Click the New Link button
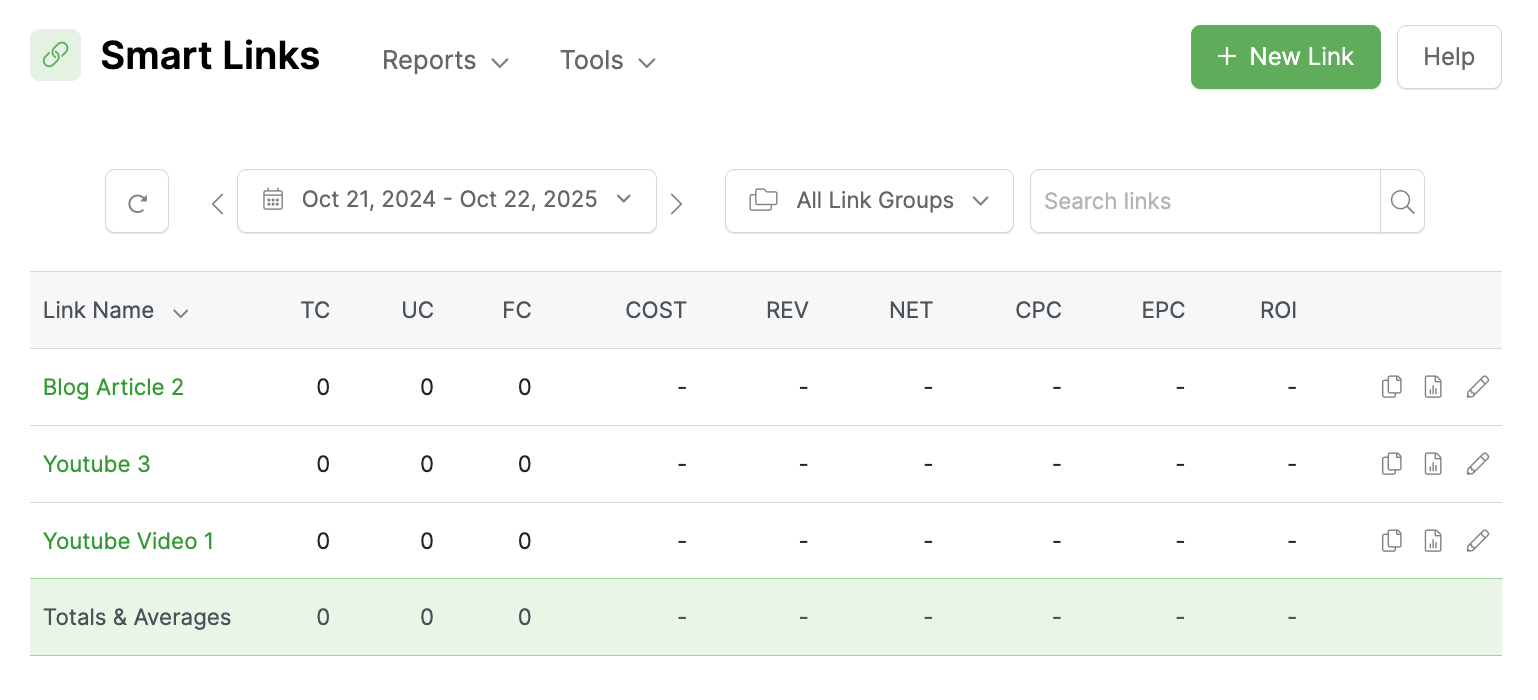This screenshot has height=700, width=1538. [1285, 57]
